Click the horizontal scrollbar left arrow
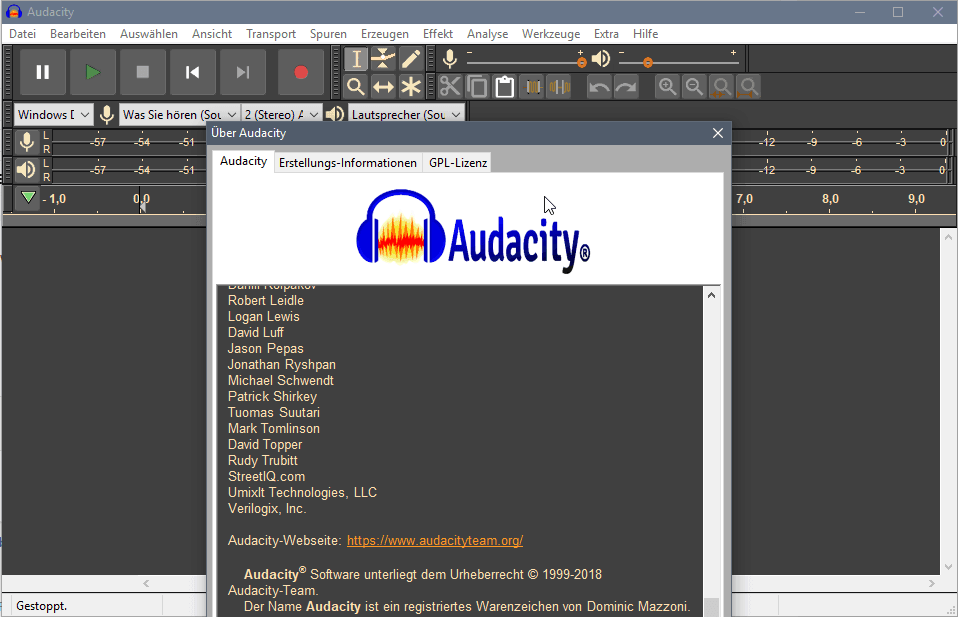 (x=146, y=583)
